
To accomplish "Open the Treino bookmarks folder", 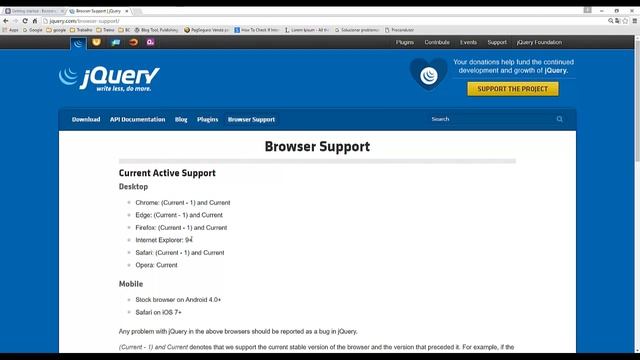I will click(105, 30).
